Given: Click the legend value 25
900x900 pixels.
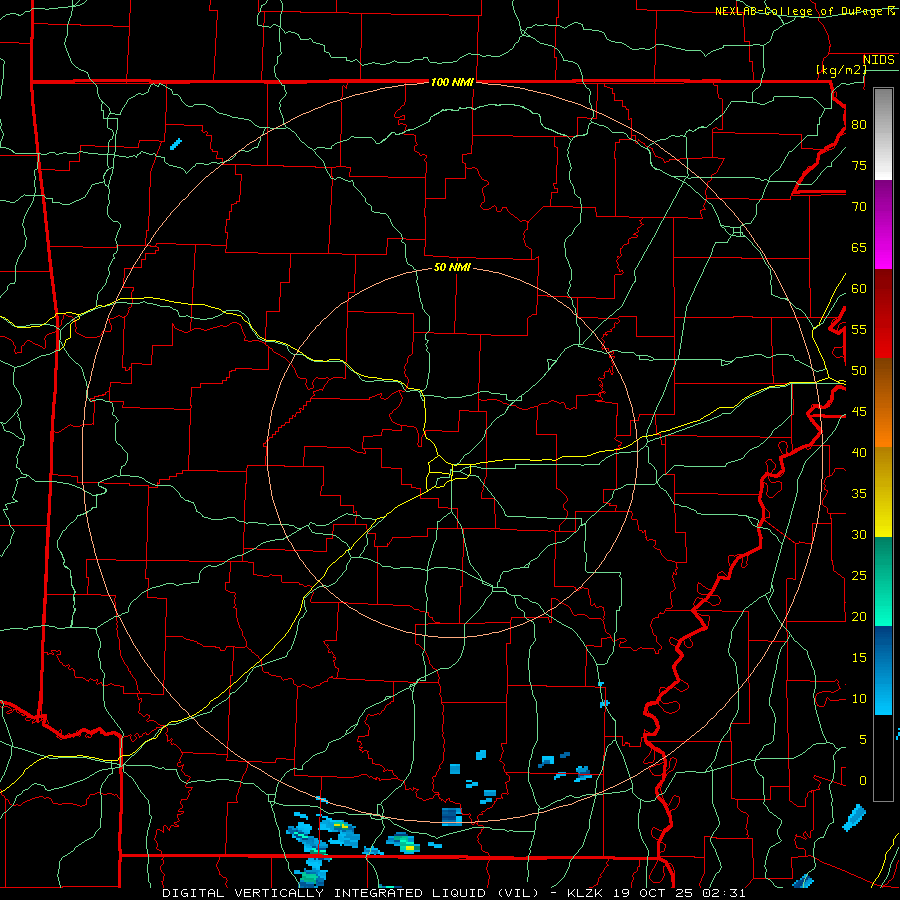Looking at the screenshot, I should coord(859,576).
